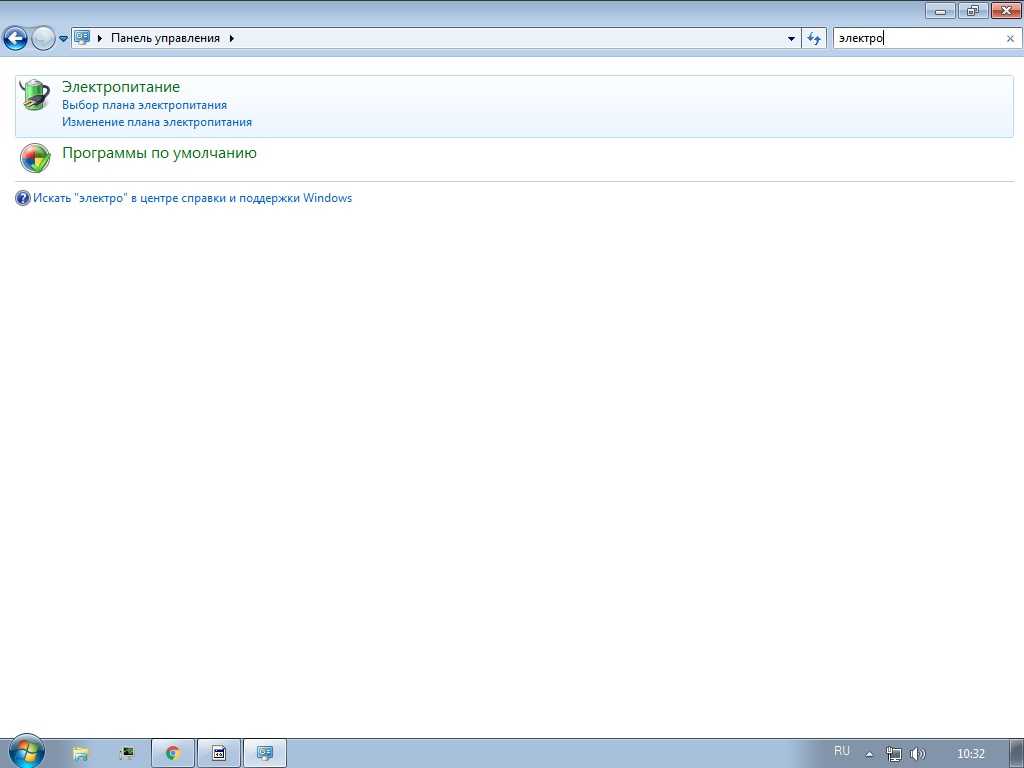
Task: Open Изменение плана электропитания link
Action: pos(157,122)
